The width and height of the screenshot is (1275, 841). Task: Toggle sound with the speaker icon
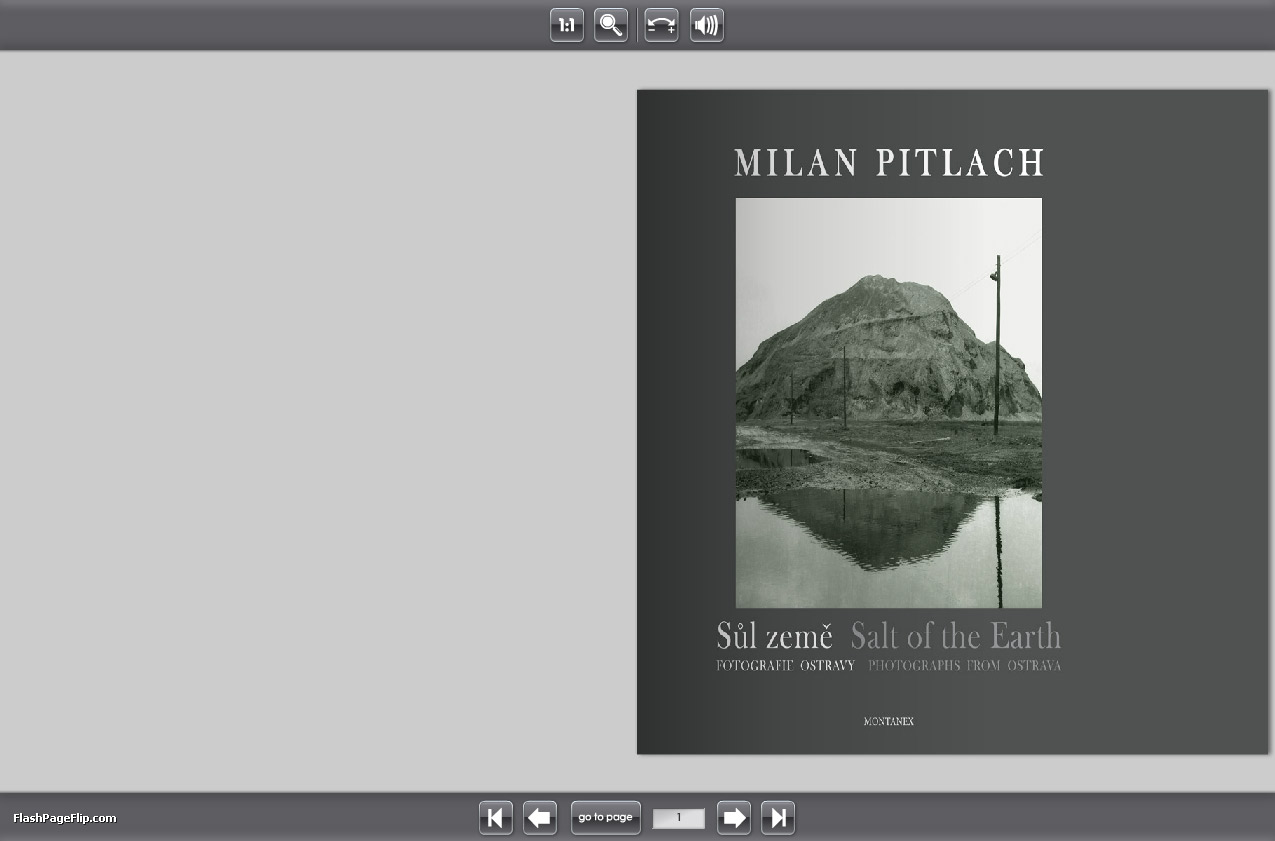(x=706, y=25)
